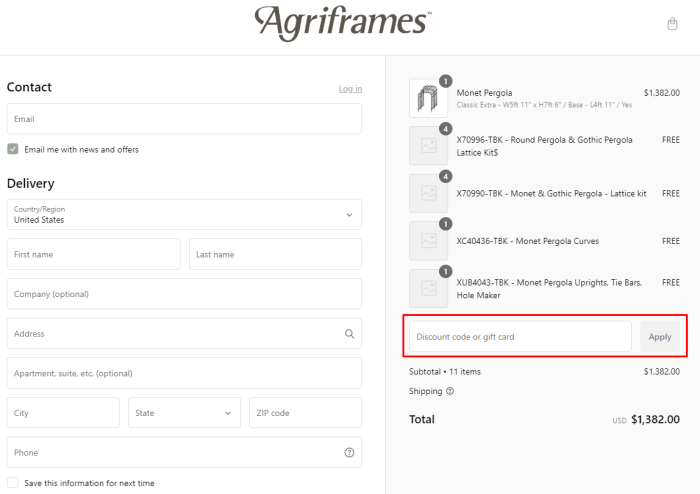
Task: Click the phone field help icon
Action: [x=349, y=452]
